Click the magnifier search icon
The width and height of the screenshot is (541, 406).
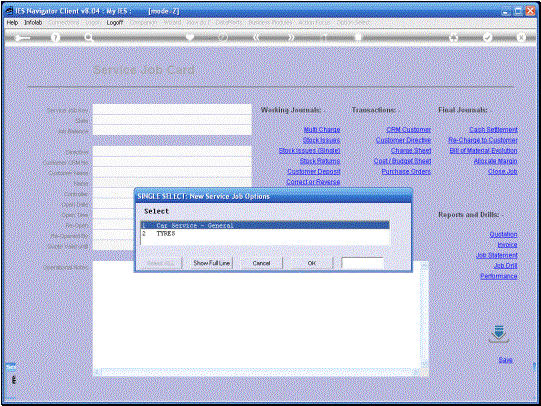pos(89,38)
